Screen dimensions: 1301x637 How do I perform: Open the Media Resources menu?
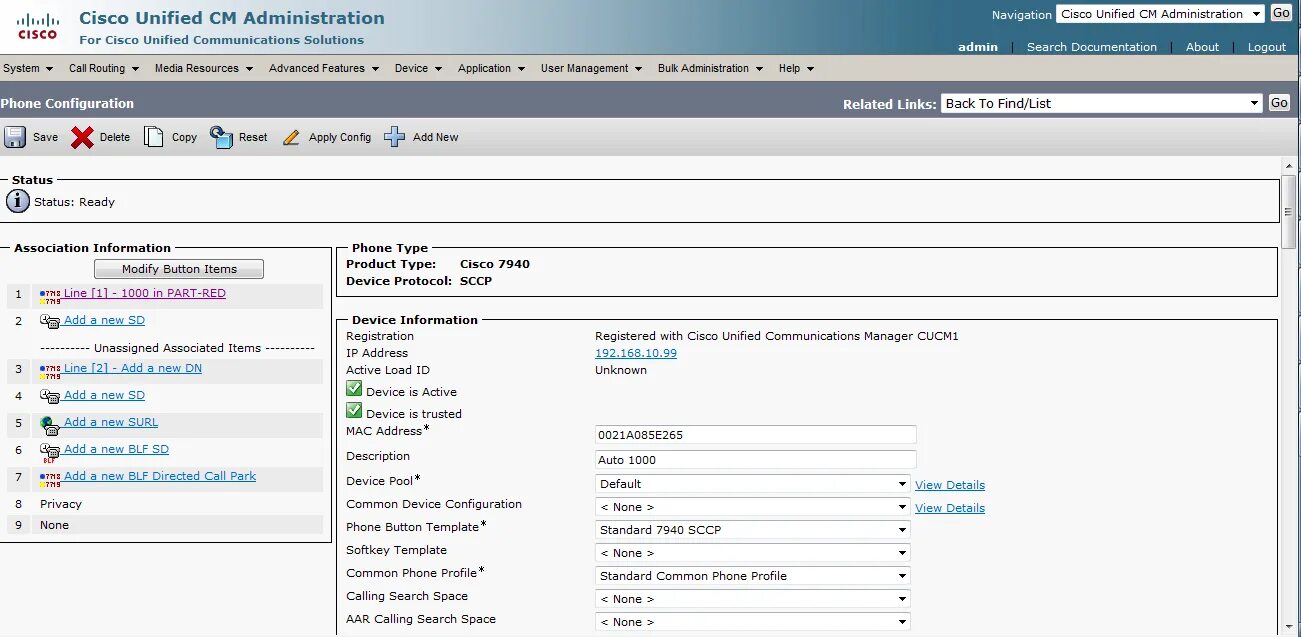pos(204,68)
